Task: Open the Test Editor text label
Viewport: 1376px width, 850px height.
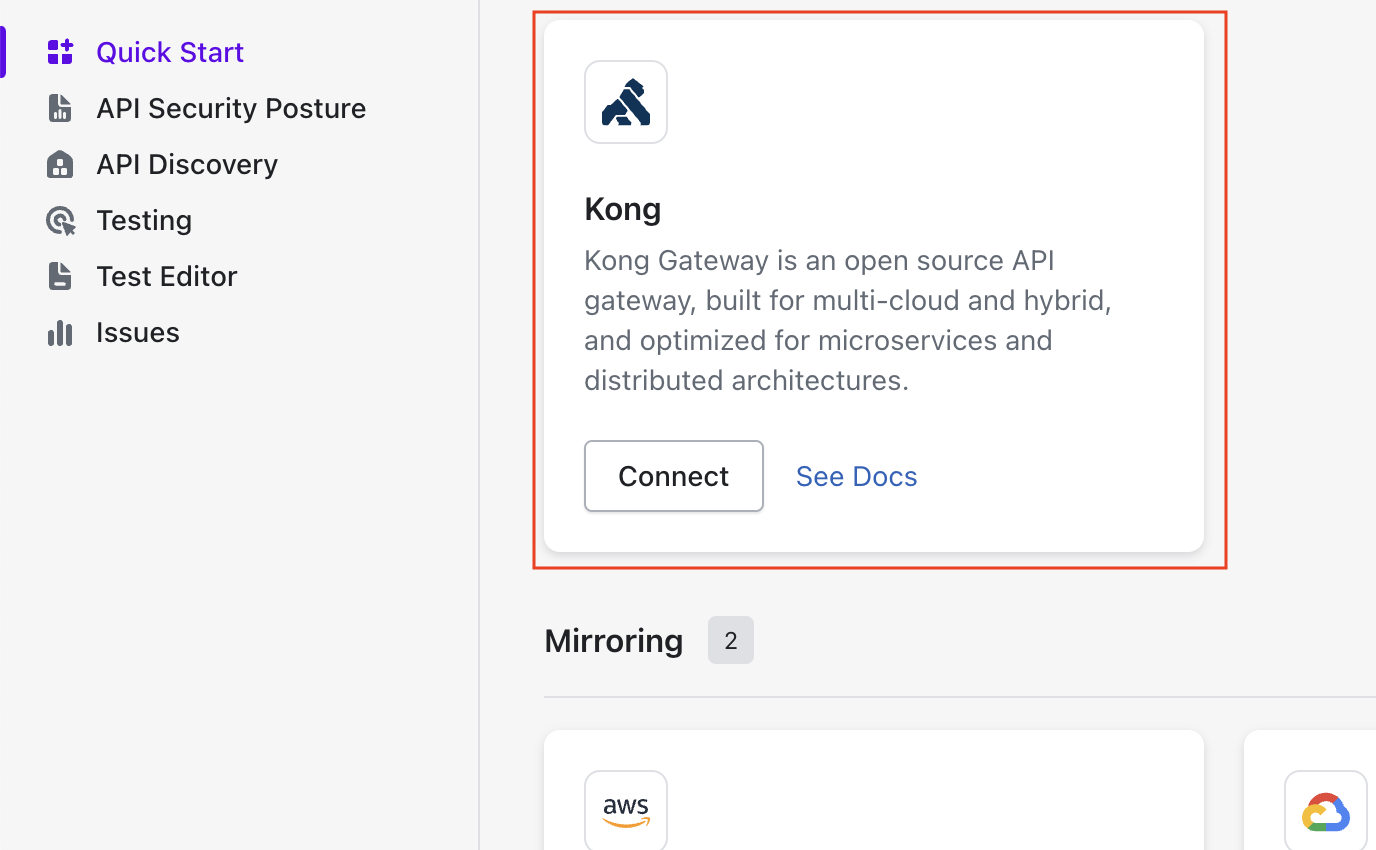Action: [167, 276]
